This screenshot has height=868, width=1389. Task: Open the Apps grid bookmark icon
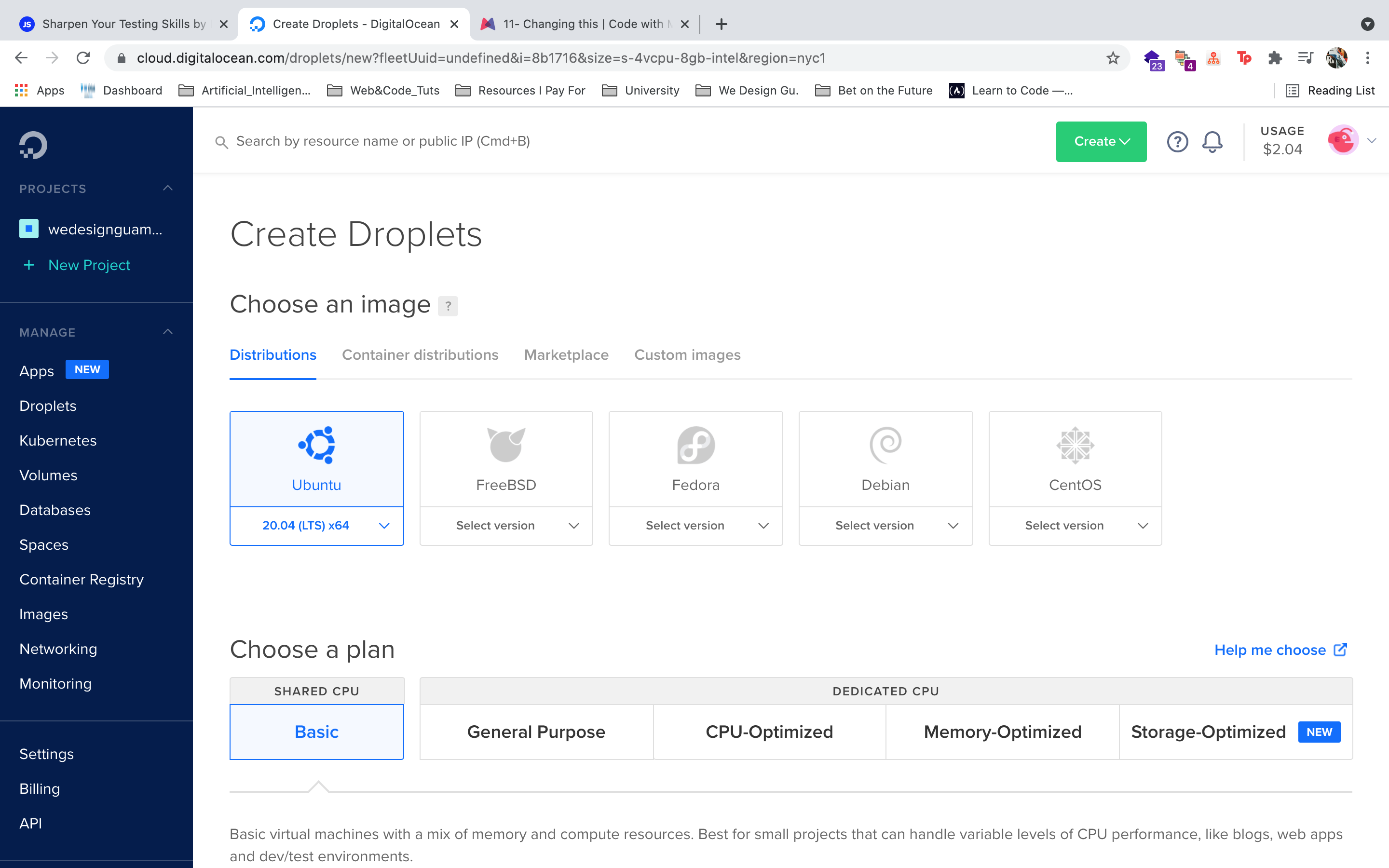click(x=21, y=90)
